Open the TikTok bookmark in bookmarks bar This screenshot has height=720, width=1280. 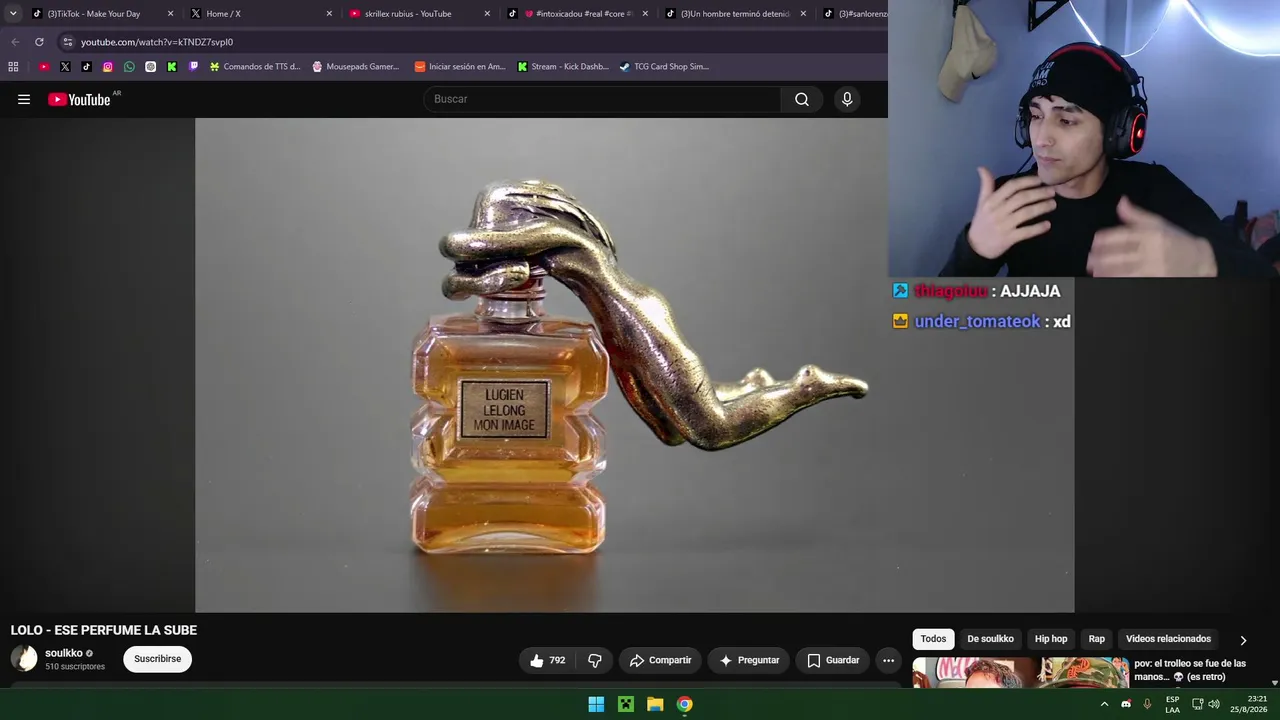[x=86, y=67]
